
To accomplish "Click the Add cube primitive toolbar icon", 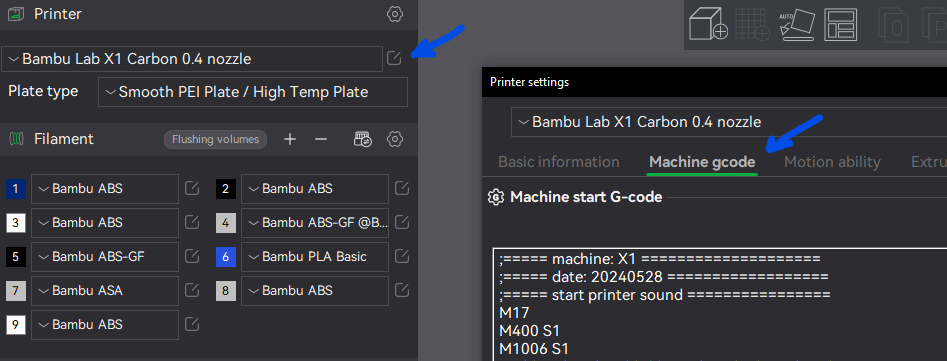I will point(708,24).
